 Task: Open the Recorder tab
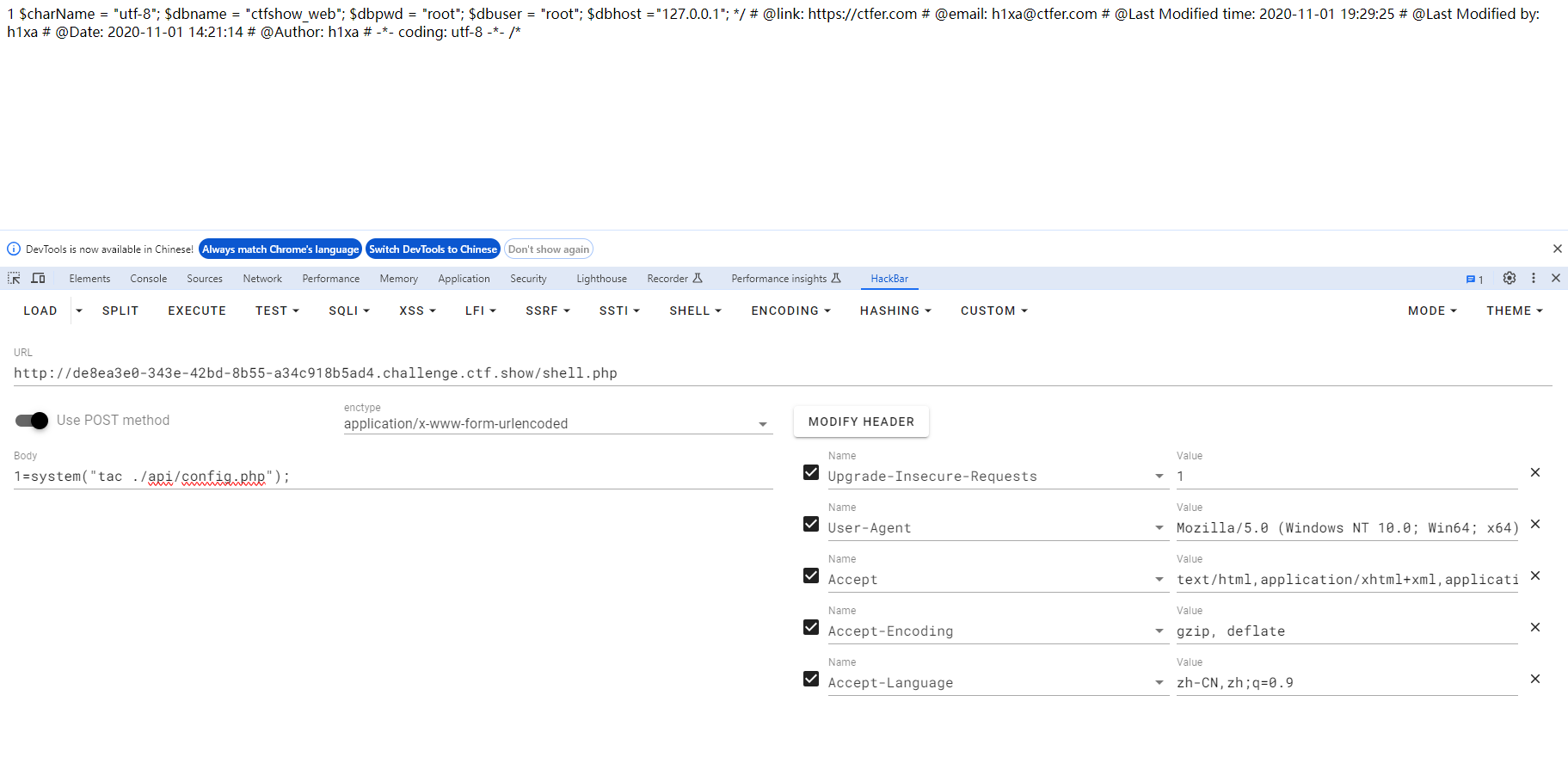click(675, 279)
